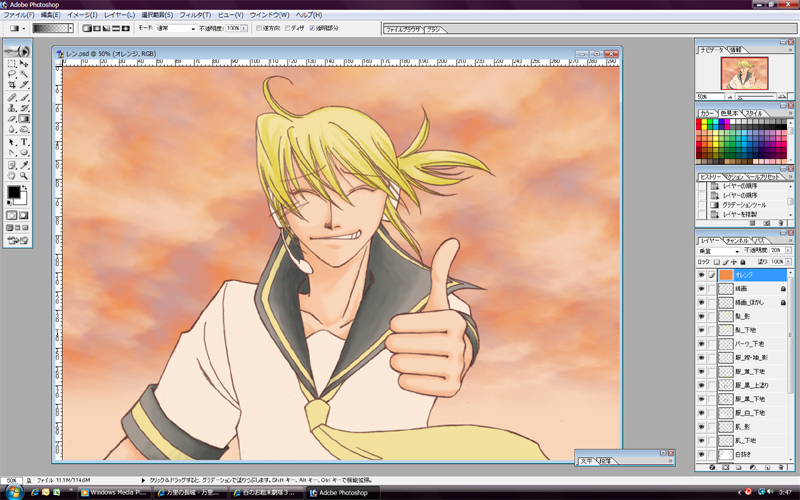Enable the 逆方向 checkbox
Viewport: 800px width, 500px height.
260,29
